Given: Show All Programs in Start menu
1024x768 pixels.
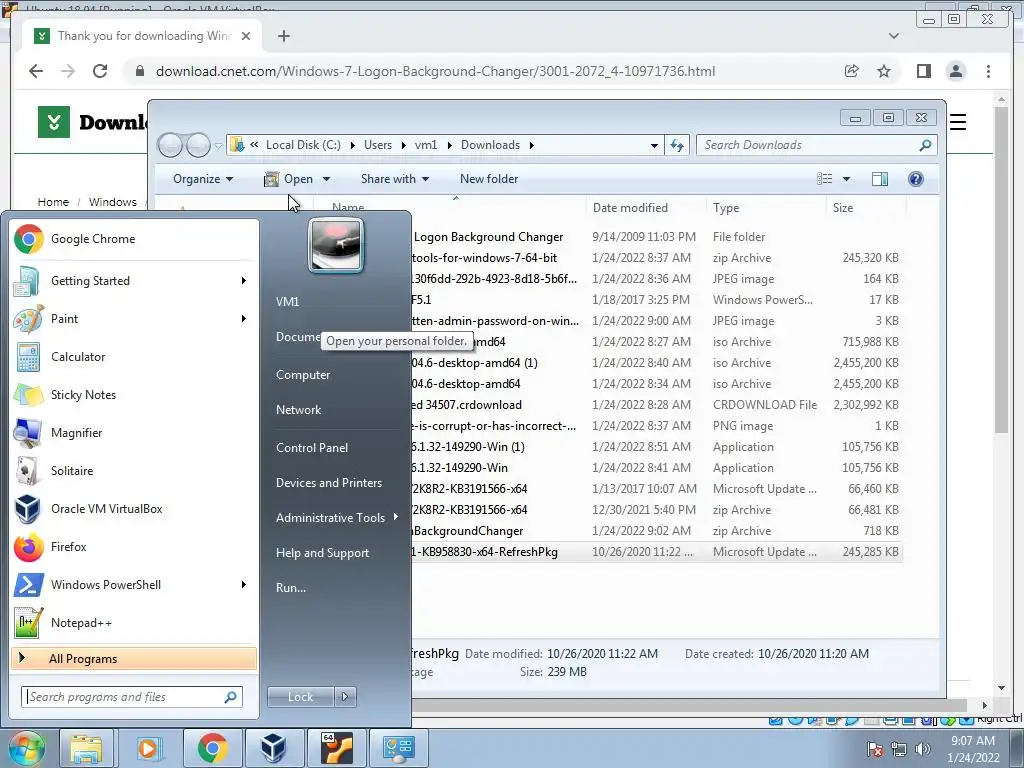Looking at the screenshot, I should pos(134,658).
